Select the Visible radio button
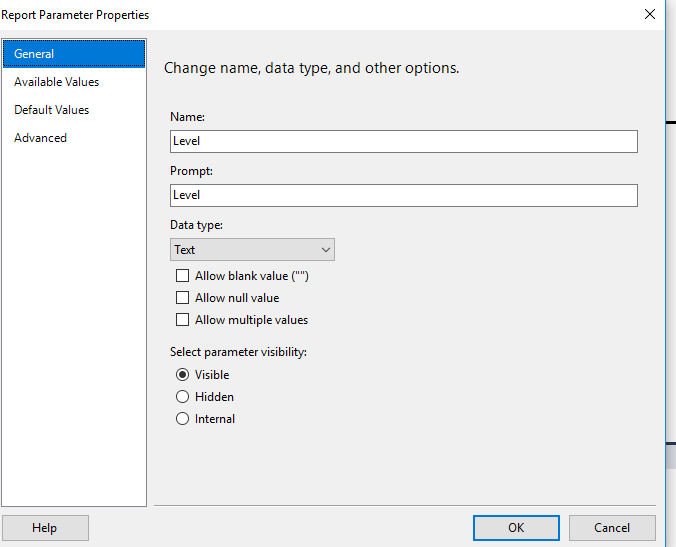 [182, 375]
